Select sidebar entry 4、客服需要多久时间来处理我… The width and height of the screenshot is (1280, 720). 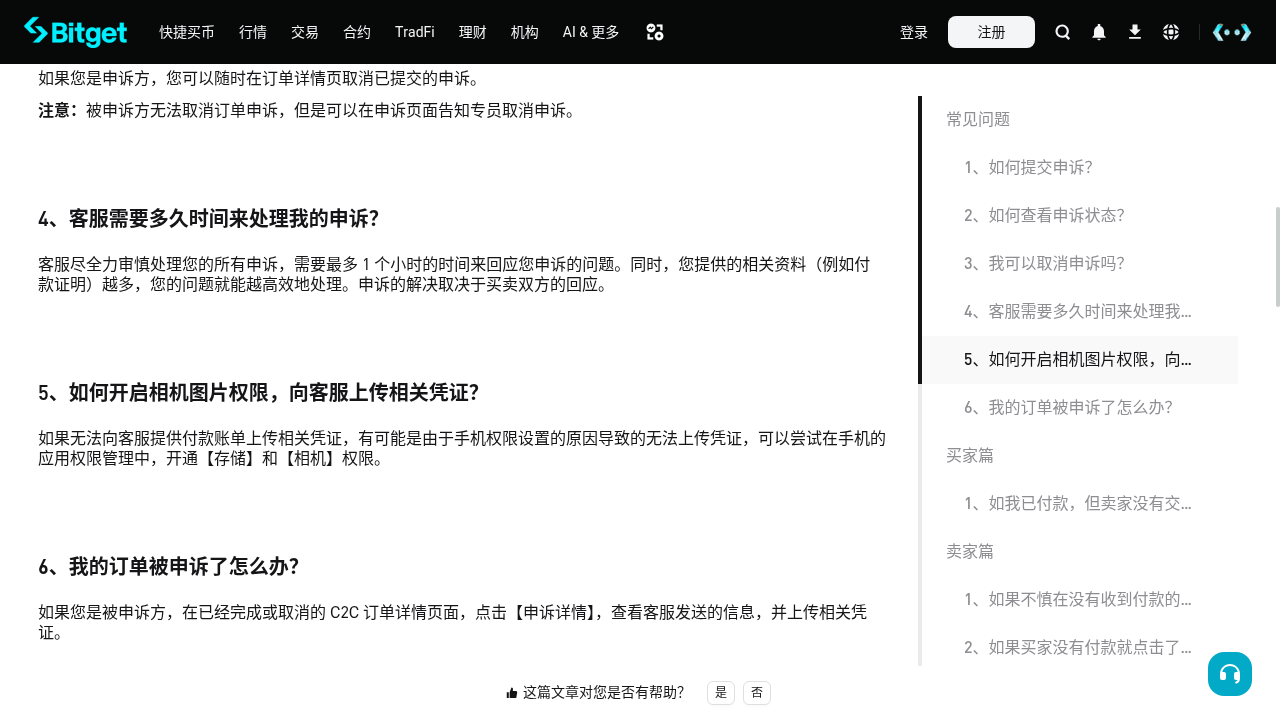click(1078, 312)
